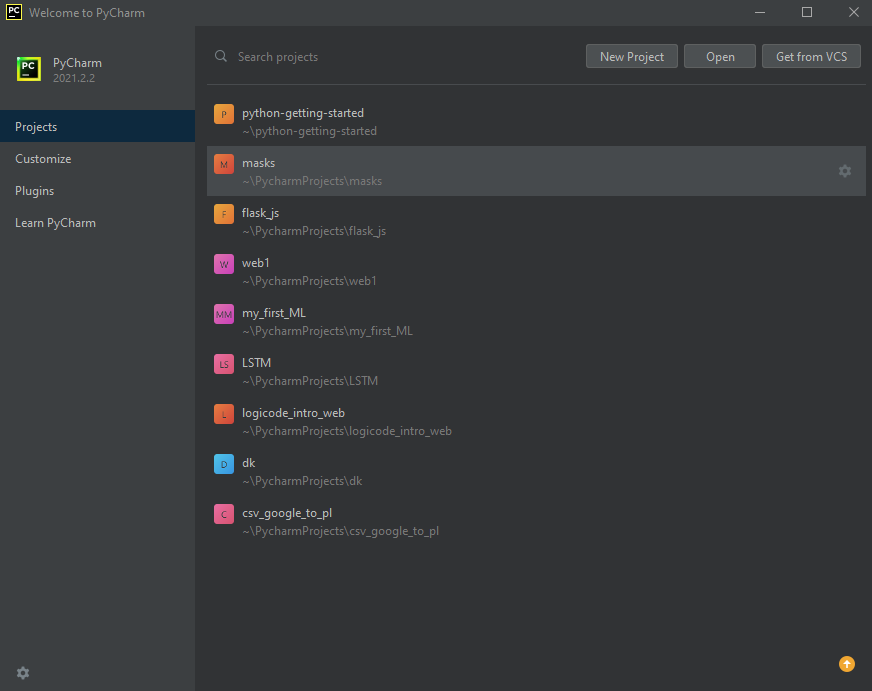Open the flask_js project name

pos(260,213)
